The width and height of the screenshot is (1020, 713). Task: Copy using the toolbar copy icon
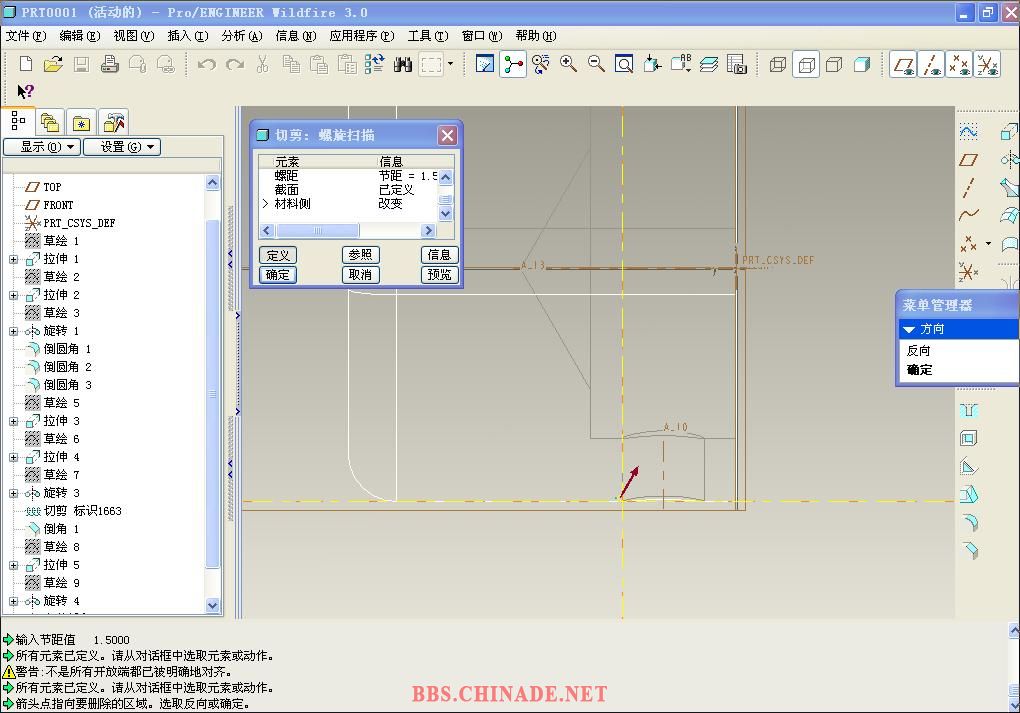click(x=291, y=64)
